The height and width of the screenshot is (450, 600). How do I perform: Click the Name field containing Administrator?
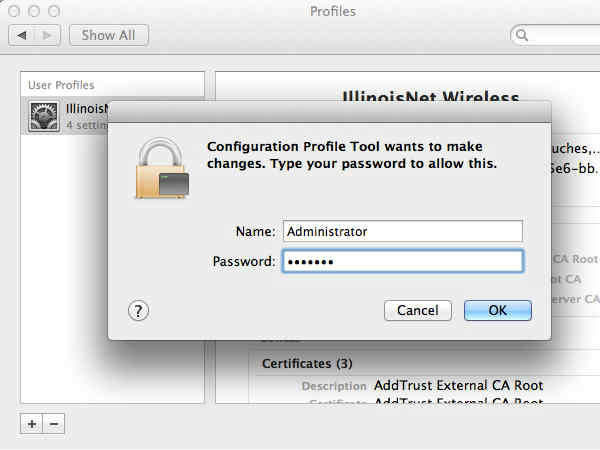pyautogui.click(x=402, y=231)
